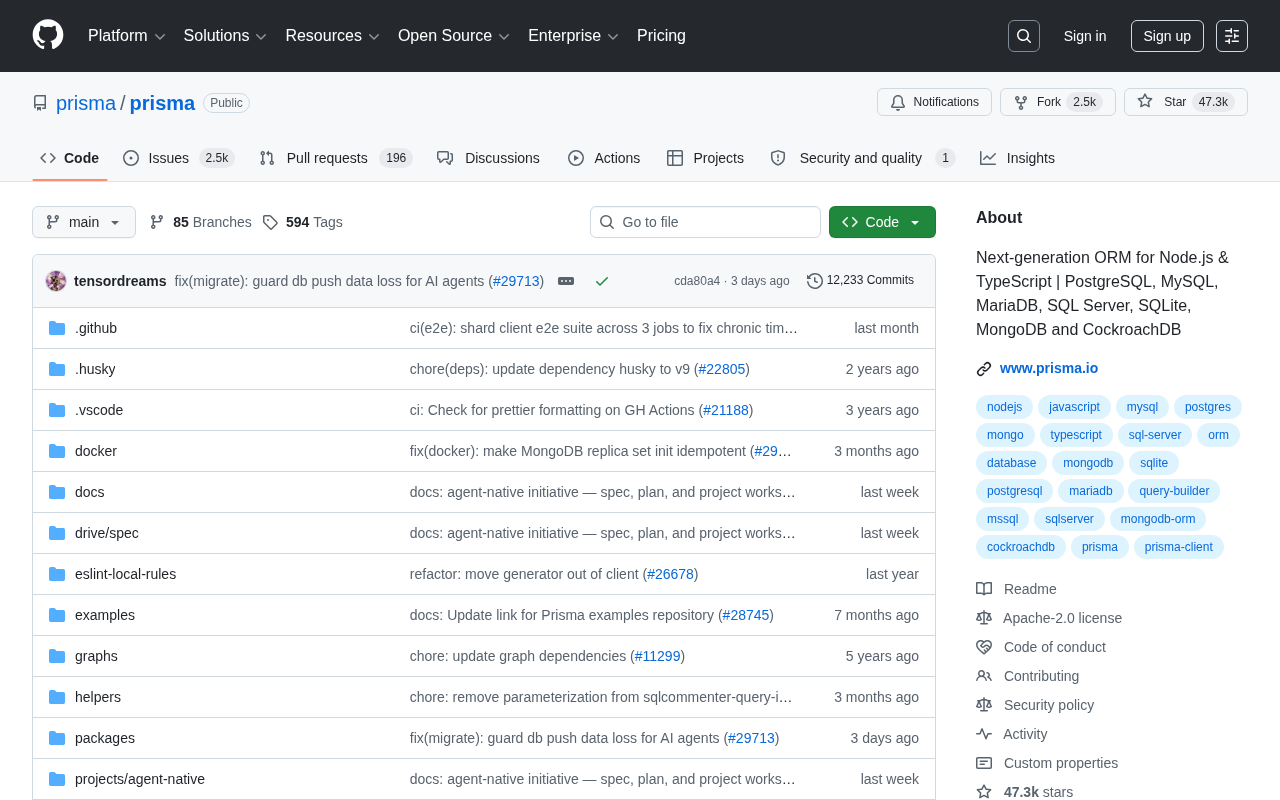This screenshot has height=800, width=1280.
Task: Open commit link #29713 in header row
Action: (x=516, y=281)
